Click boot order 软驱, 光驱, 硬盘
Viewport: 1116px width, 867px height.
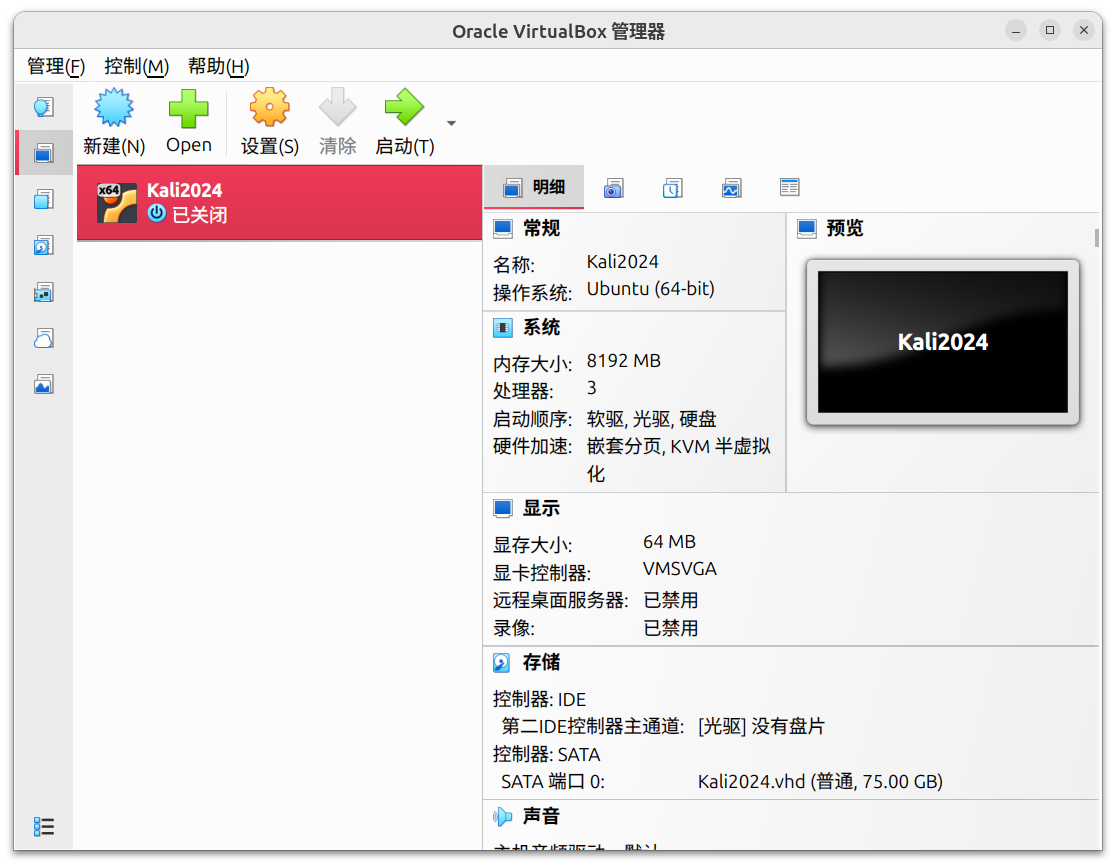tap(651, 419)
